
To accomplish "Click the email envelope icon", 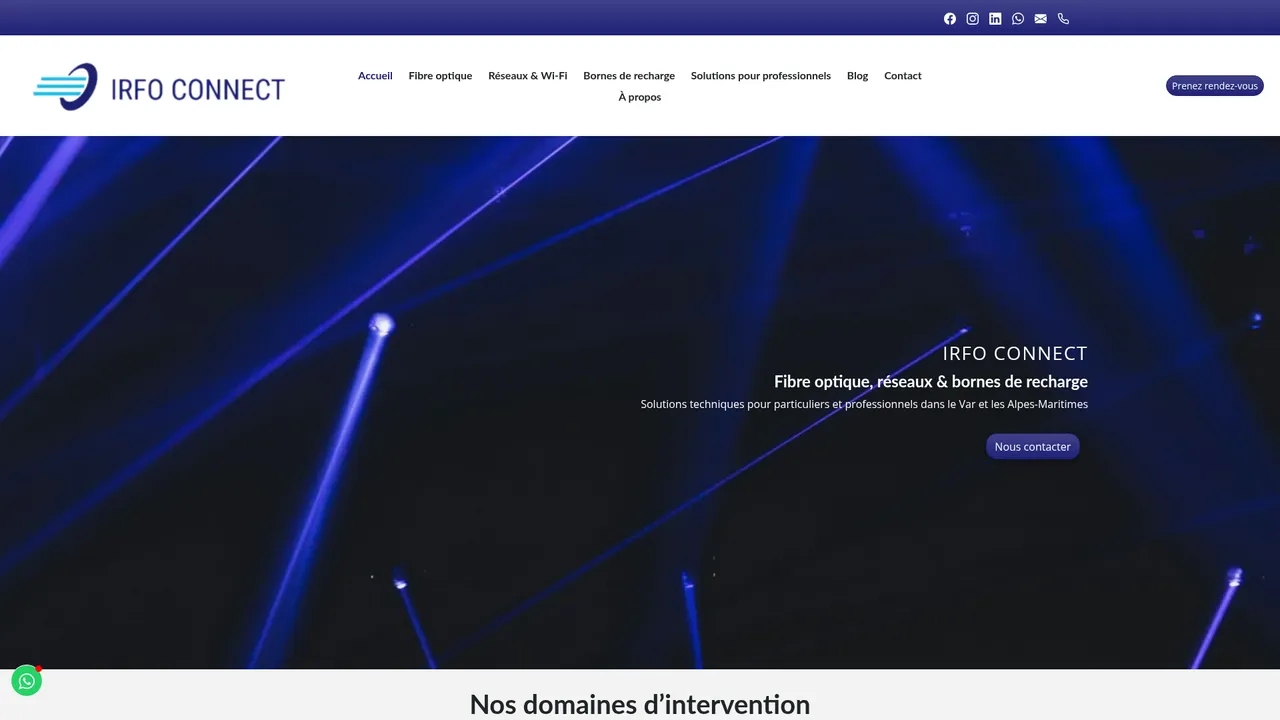I will [x=1041, y=18].
